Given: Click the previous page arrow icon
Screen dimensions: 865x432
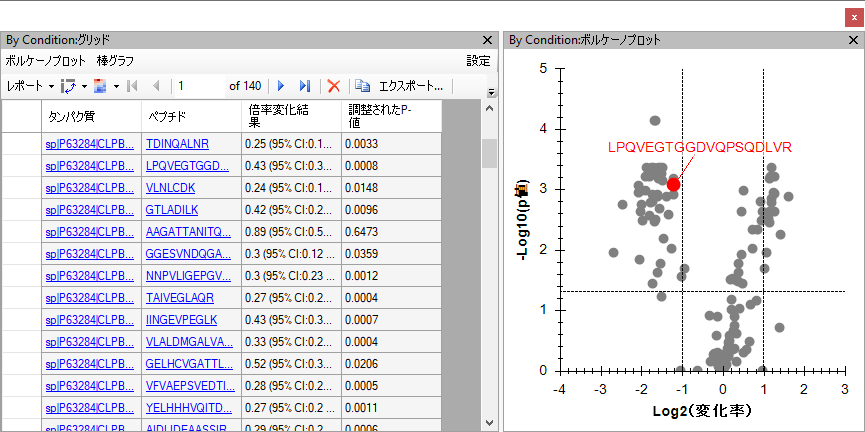Looking at the screenshot, I should tap(155, 87).
